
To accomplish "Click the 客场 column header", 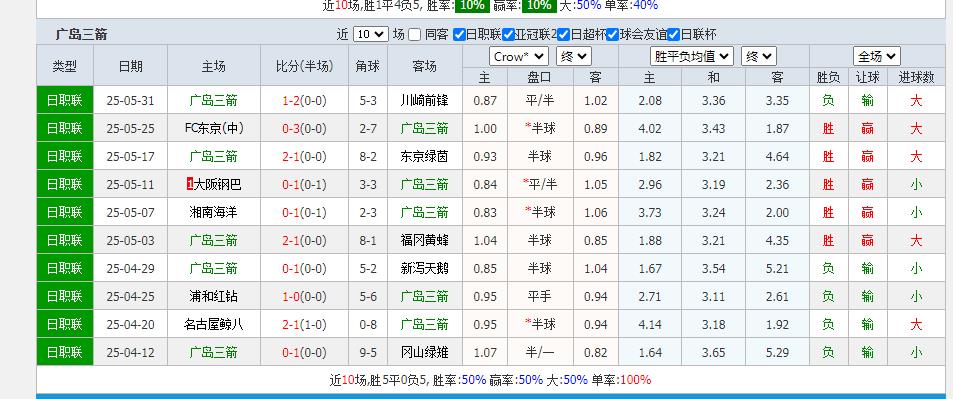I will point(424,66).
